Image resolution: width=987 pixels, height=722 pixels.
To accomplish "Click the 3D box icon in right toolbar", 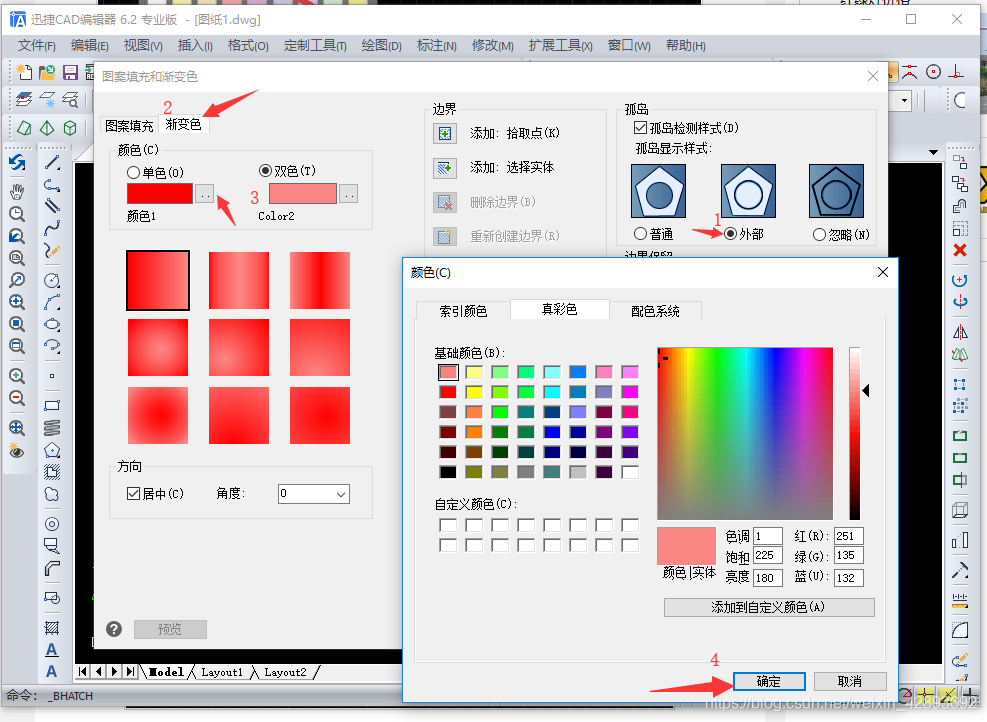I will 960,509.
